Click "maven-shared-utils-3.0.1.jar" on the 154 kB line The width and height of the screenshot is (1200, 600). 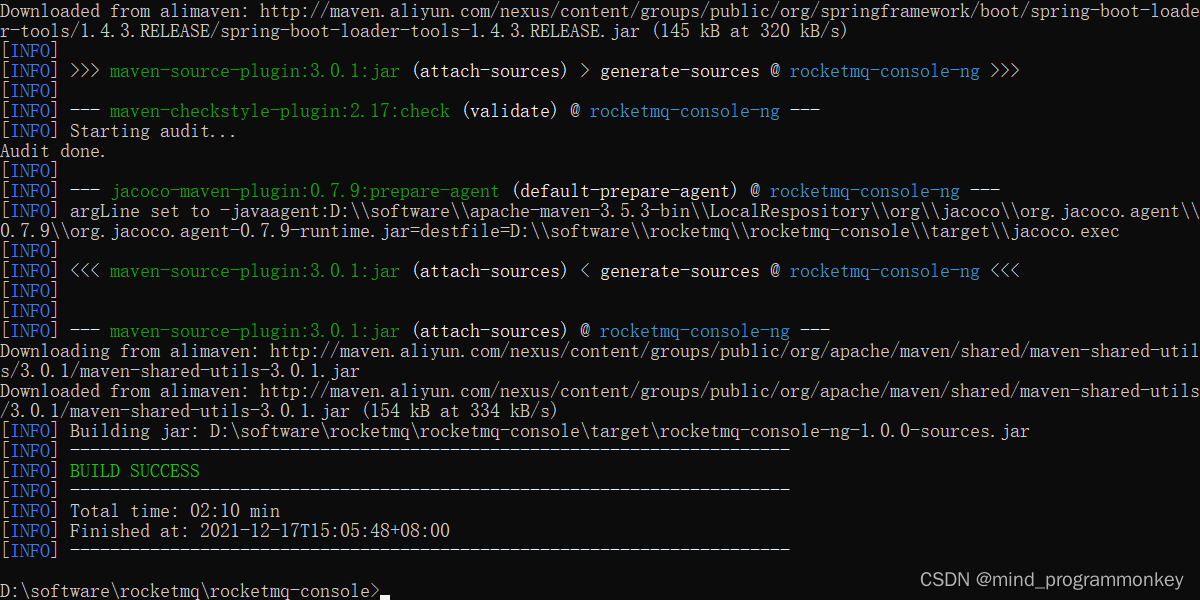click(x=210, y=411)
